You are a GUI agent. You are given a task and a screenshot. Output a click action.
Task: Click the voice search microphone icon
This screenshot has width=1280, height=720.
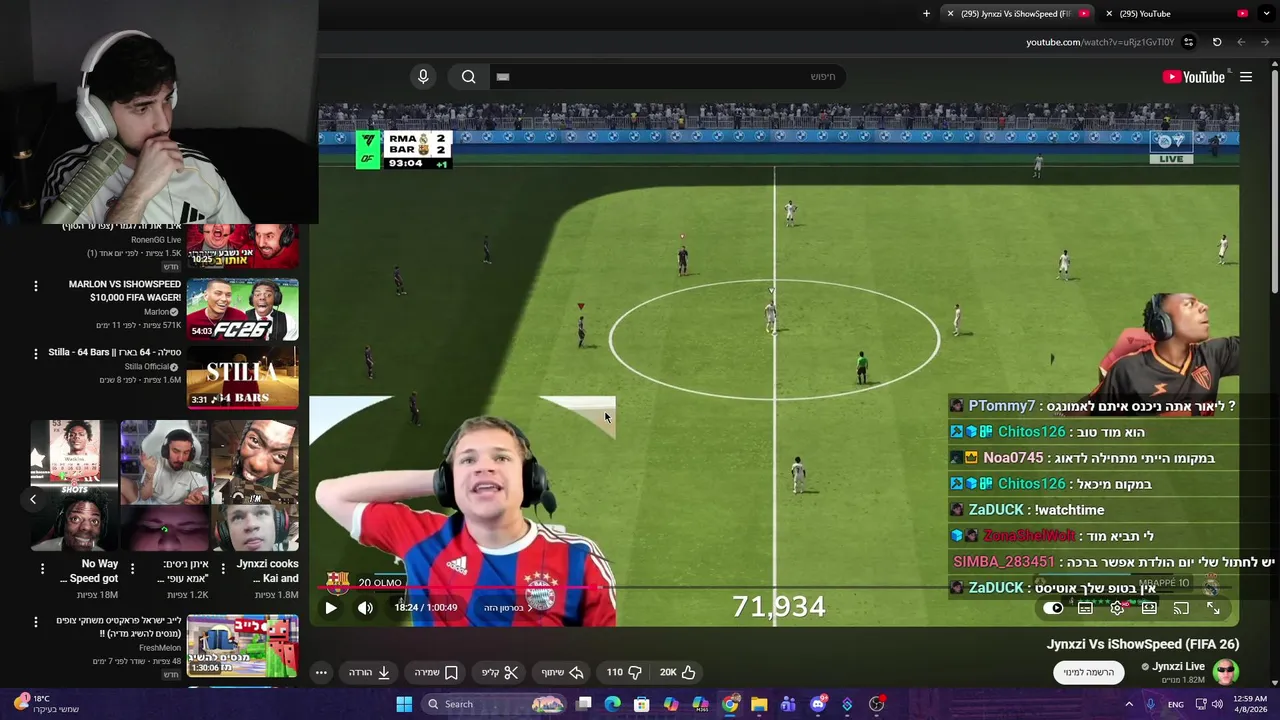tap(423, 77)
